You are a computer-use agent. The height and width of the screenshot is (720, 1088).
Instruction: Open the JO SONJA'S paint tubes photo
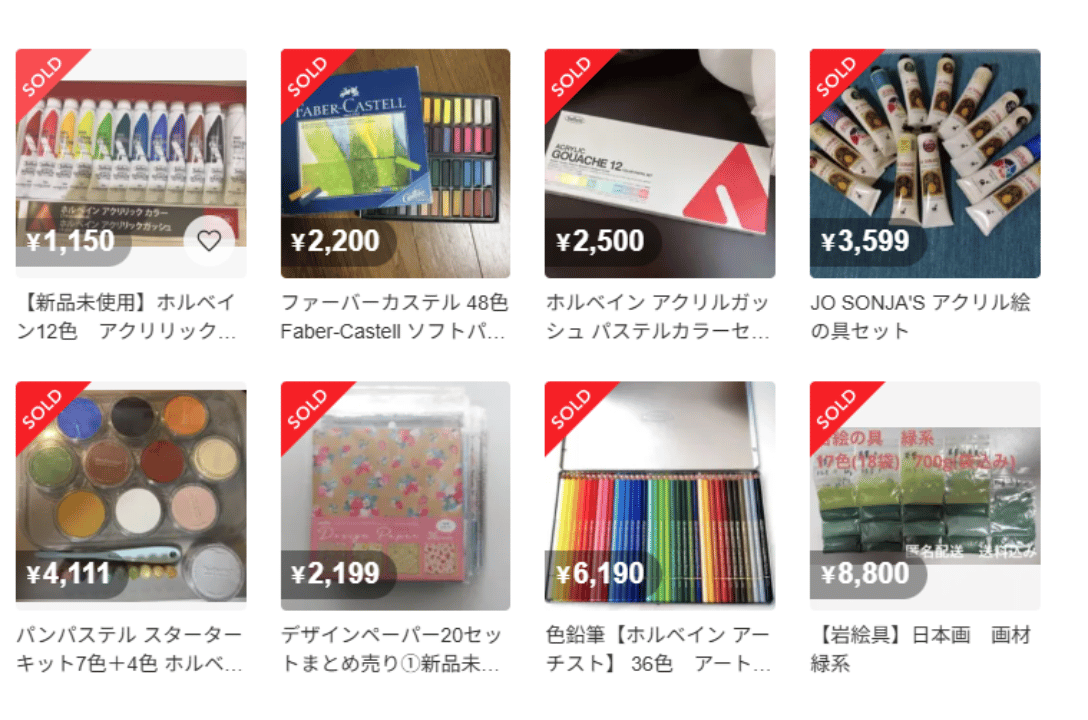coord(925,163)
